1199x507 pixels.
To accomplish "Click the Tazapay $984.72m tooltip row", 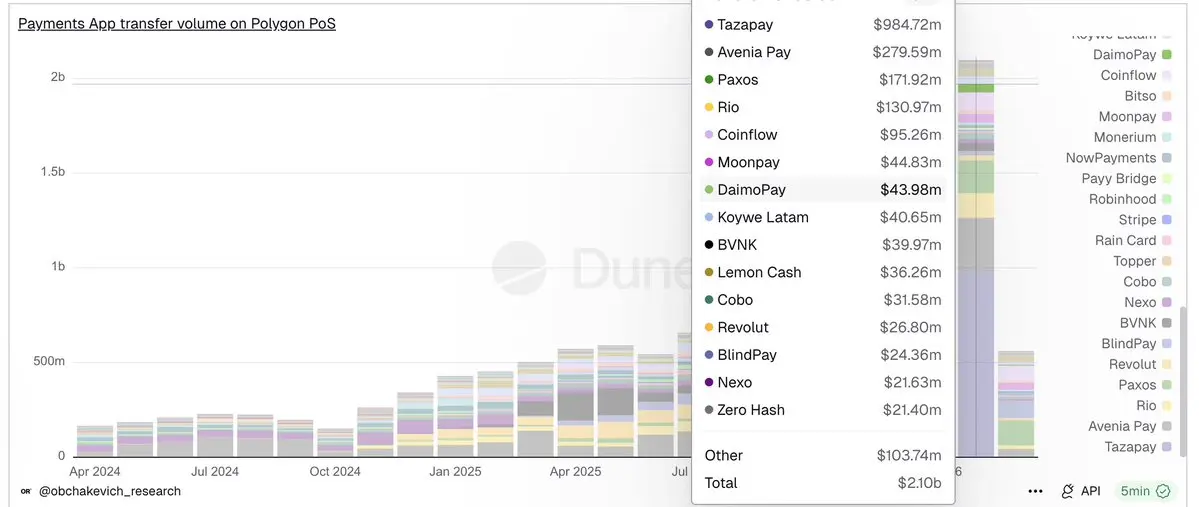I will pyautogui.click(x=823, y=25).
